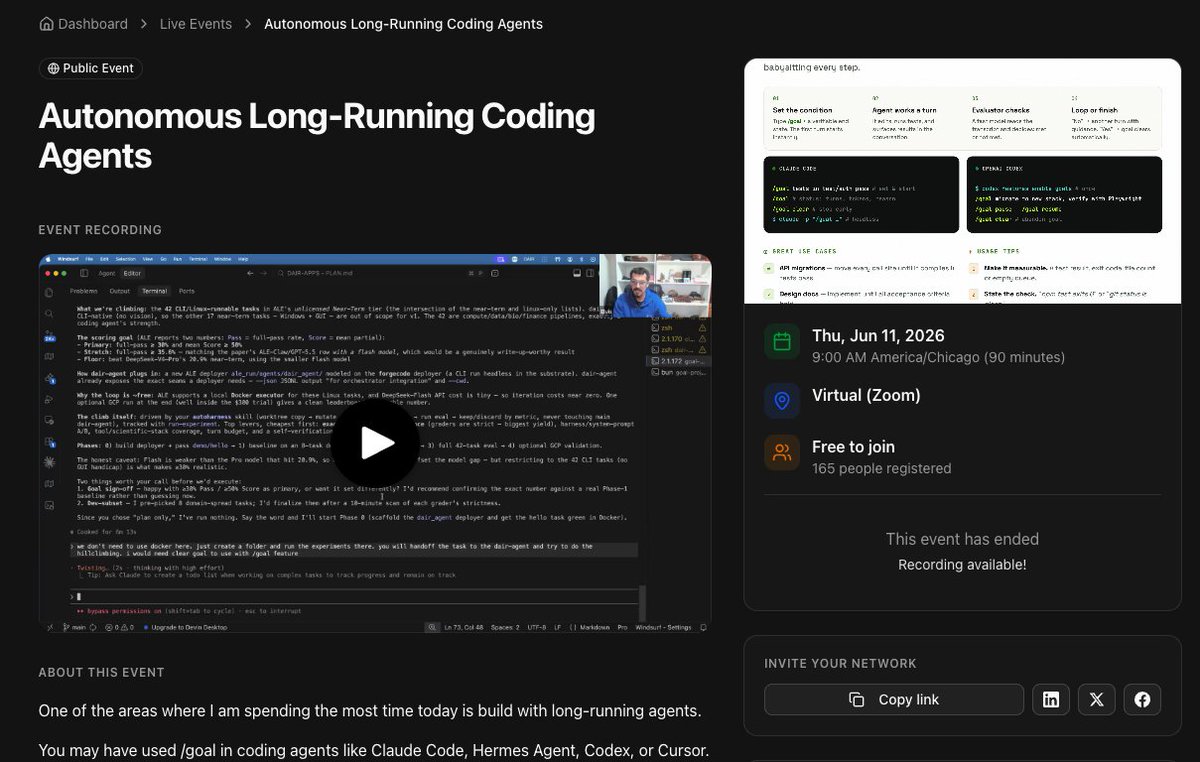Screen dimensions: 1200x762
Task: Click the 165 people registered text
Action: (881, 468)
